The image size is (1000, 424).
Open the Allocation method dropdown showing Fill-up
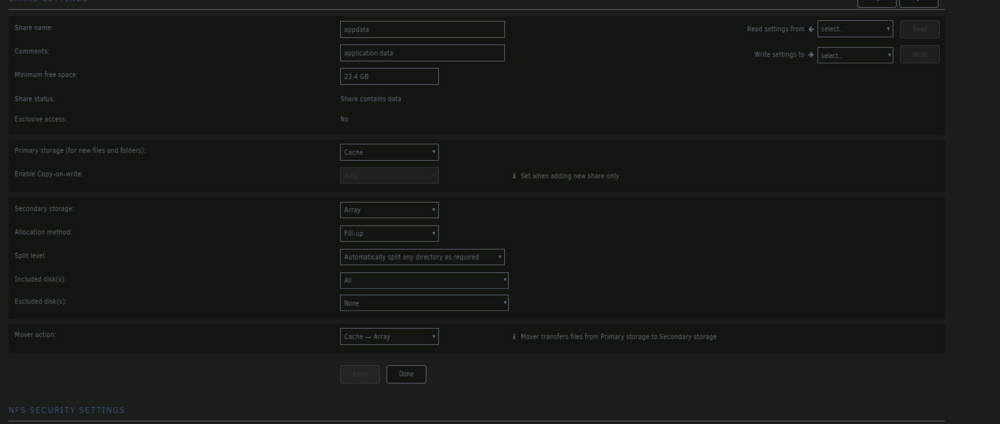389,233
